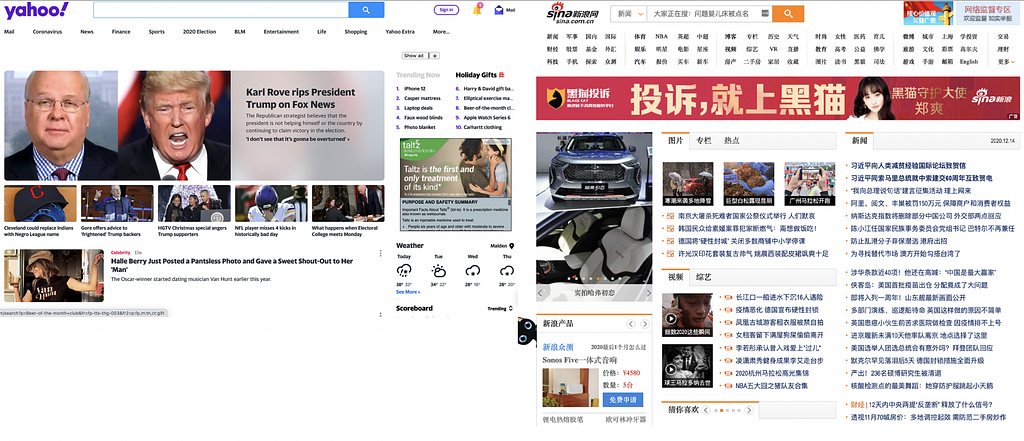Click the Yahoo search input field
This screenshot has width=1024, height=441.
(x=221, y=10)
